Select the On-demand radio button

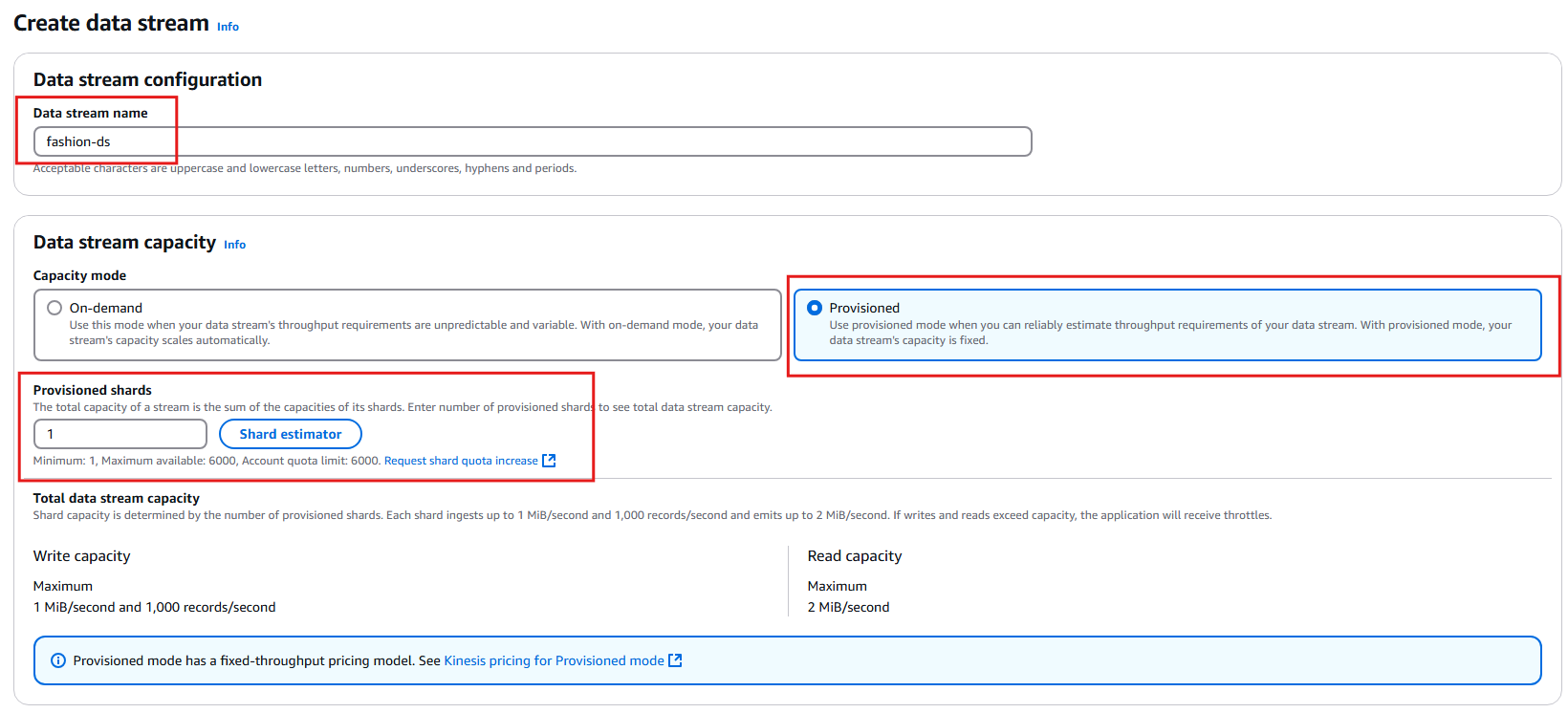pyautogui.click(x=54, y=308)
